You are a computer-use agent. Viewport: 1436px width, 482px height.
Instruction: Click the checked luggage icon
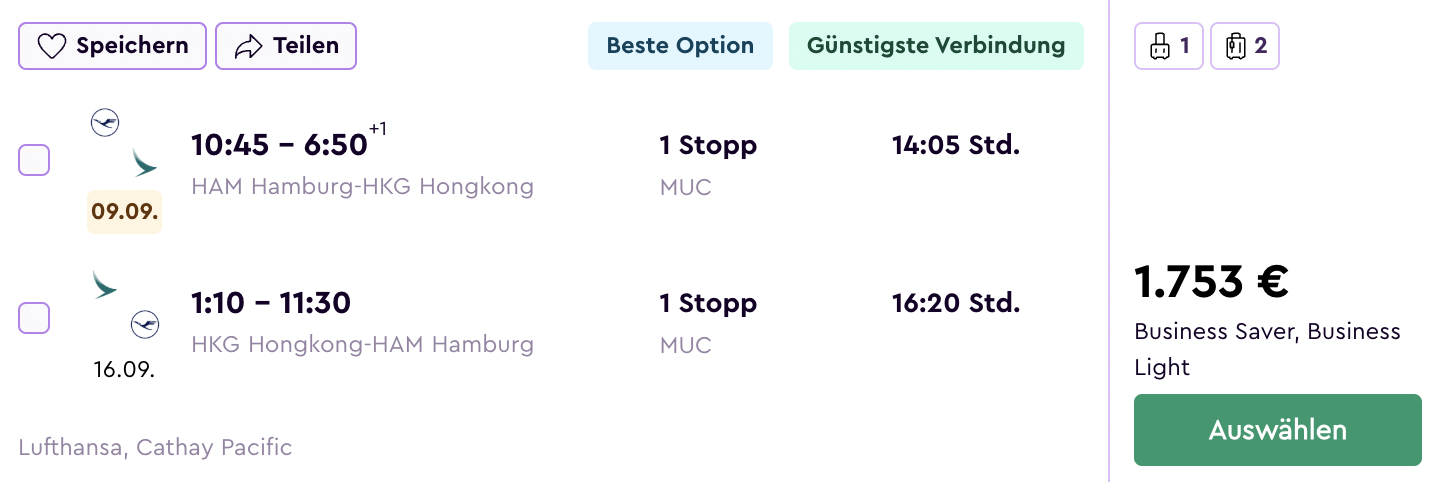pyautogui.click(x=1236, y=46)
